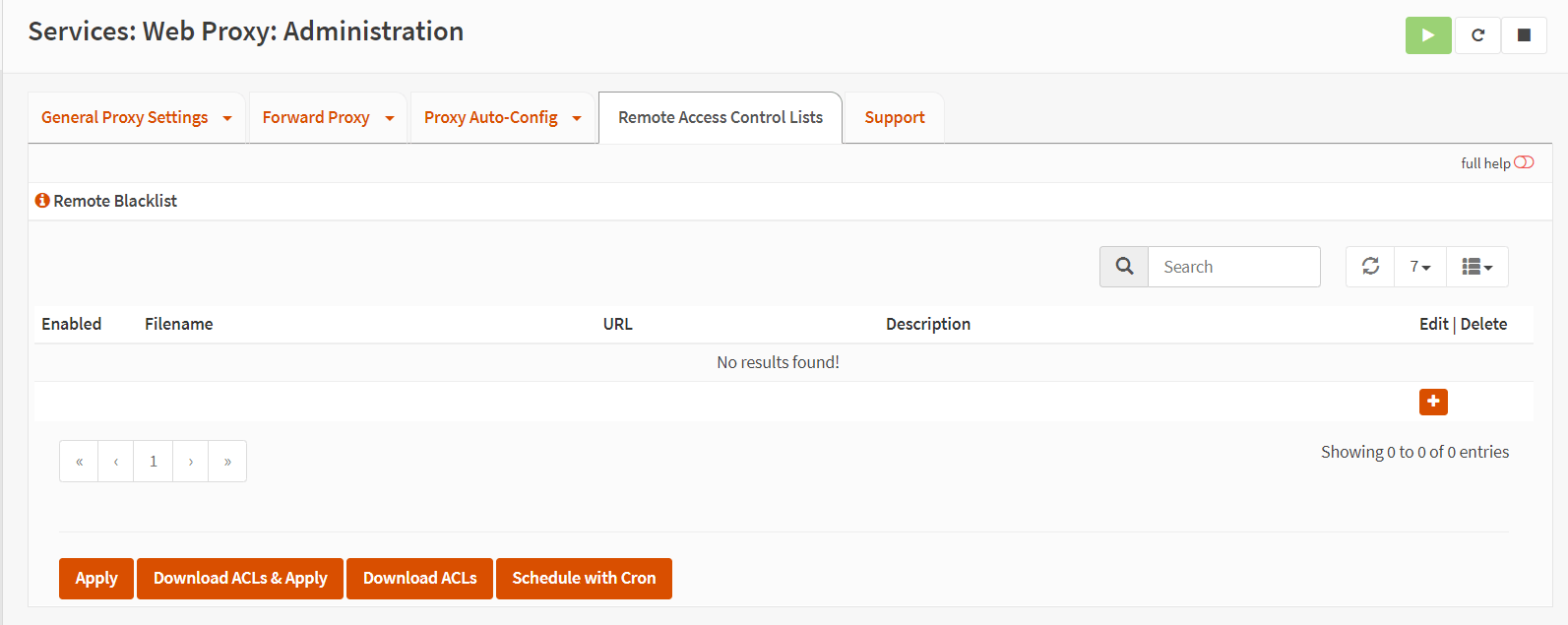
Task: Refresh the blacklist table
Action: (x=1370, y=267)
